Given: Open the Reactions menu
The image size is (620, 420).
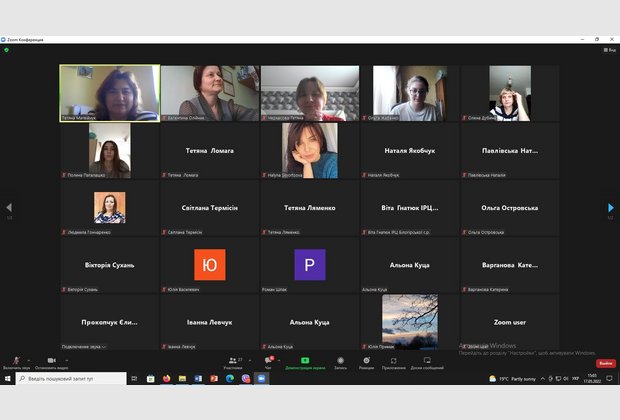Looking at the screenshot, I should [x=366, y=361].
